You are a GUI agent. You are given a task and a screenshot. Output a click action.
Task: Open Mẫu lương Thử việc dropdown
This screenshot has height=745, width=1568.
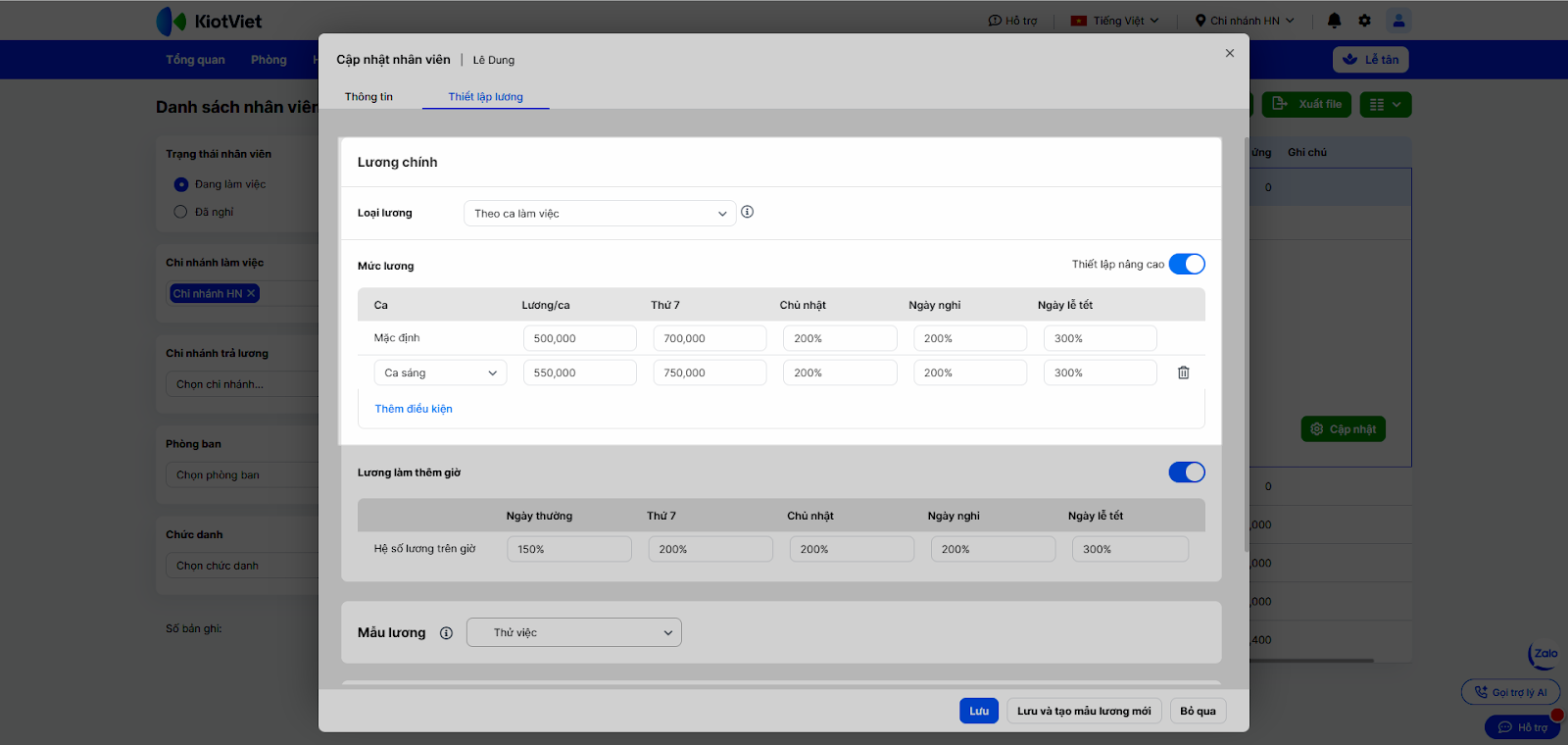[x=573, y=633]
